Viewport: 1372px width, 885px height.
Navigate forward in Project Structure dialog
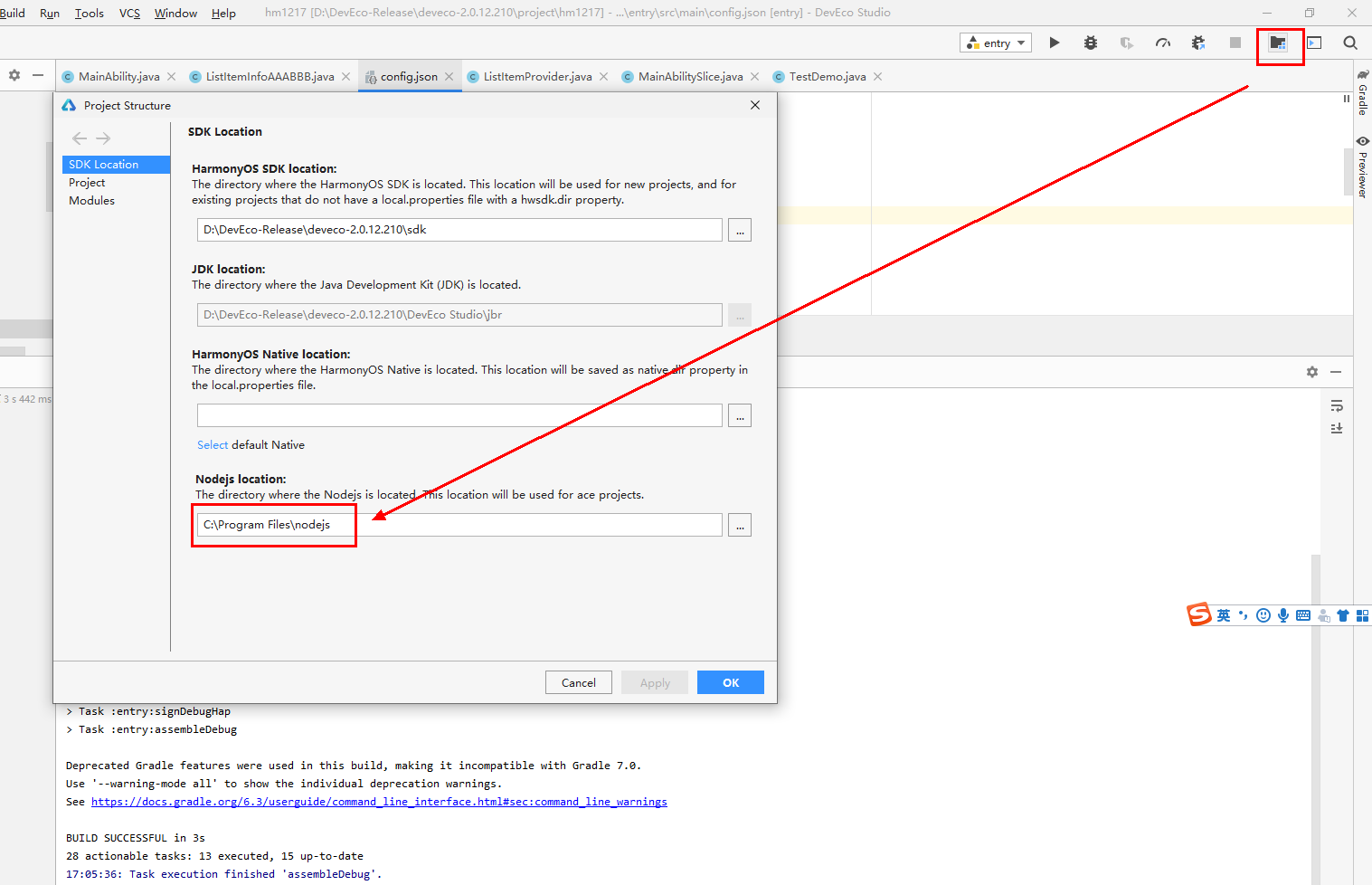point(103,138)
